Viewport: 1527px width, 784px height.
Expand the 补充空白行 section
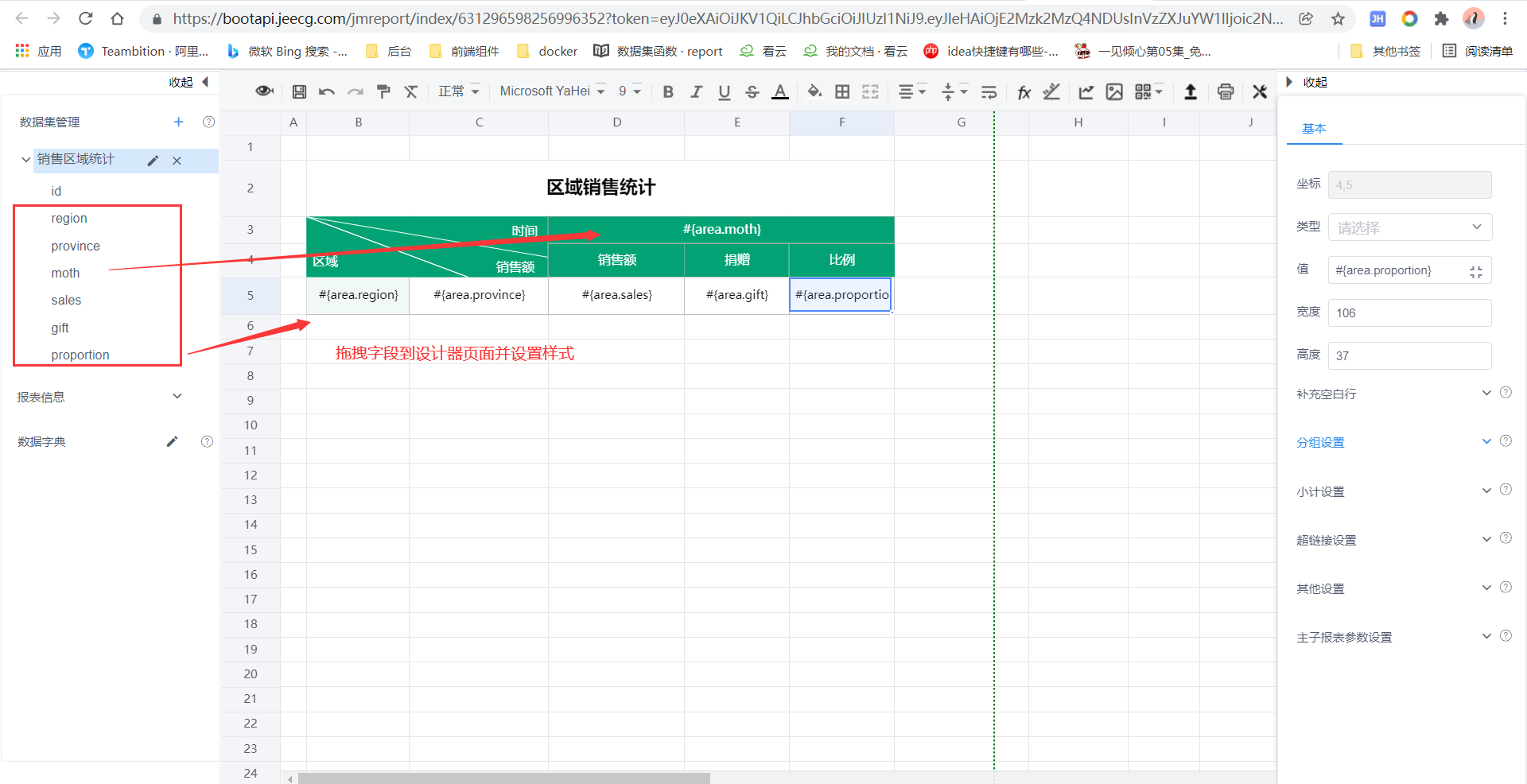[1486, 393]
